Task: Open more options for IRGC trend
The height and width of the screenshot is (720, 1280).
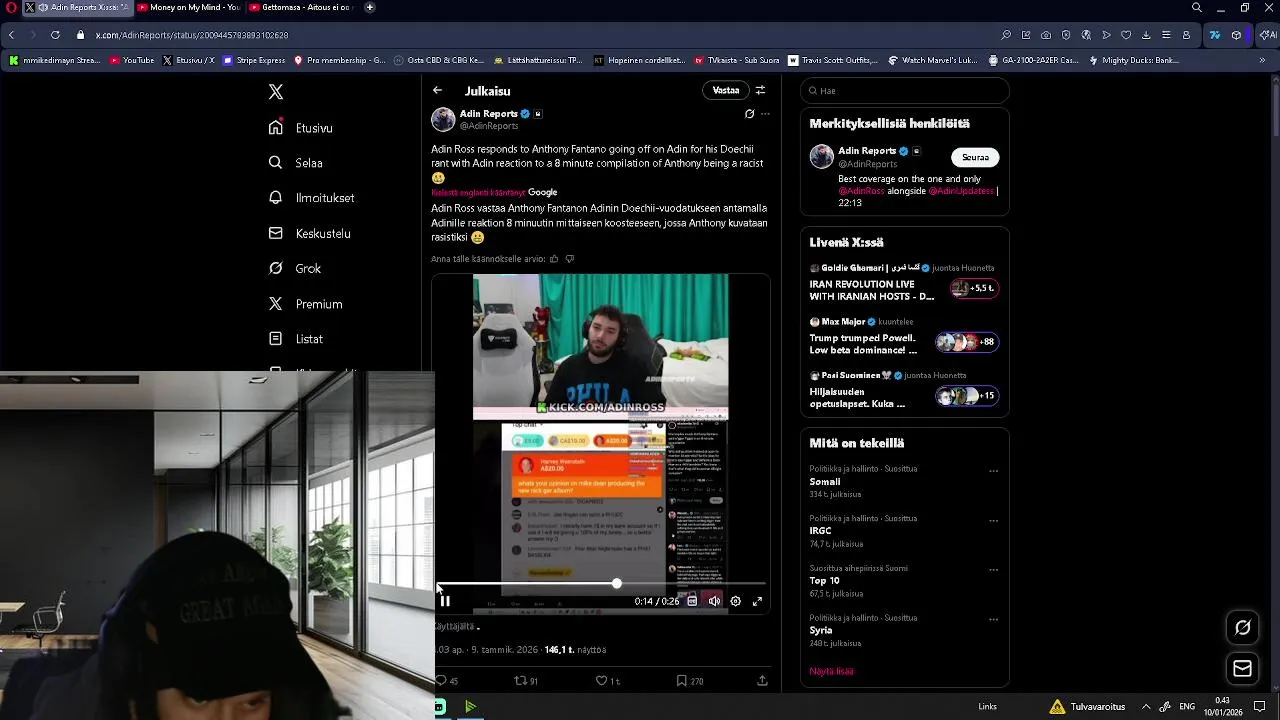Action: pos(993,521)
